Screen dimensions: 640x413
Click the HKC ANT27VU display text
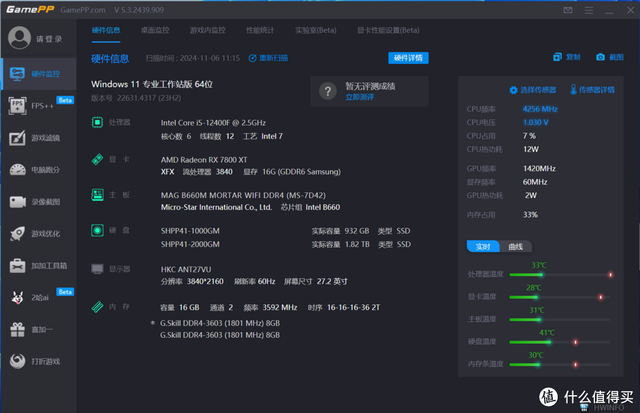point(186,269)
